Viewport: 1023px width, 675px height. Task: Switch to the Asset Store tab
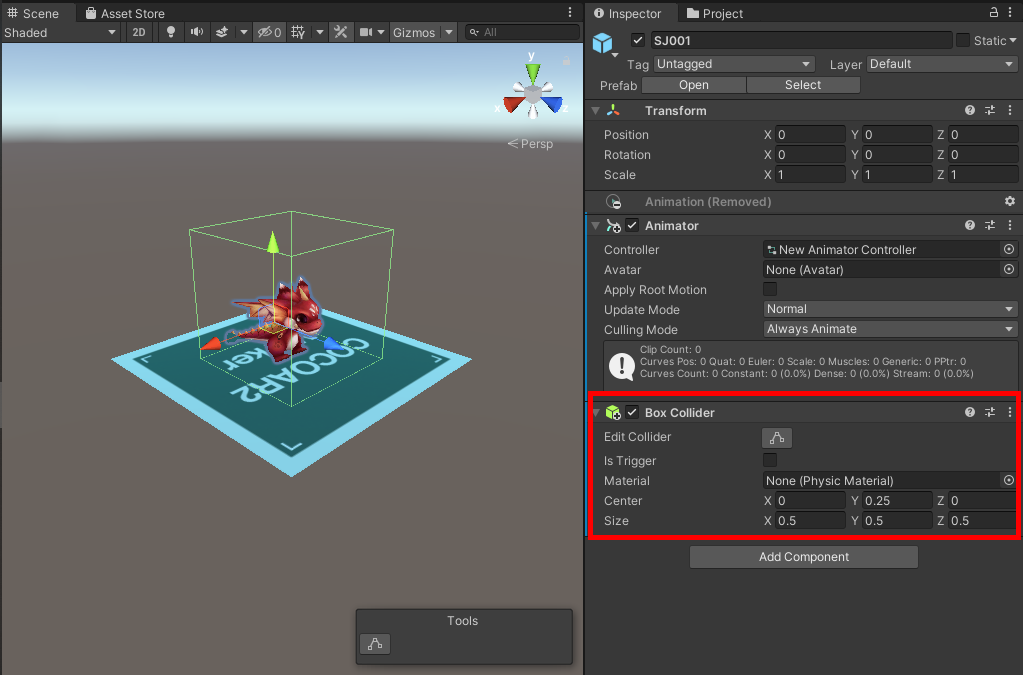[125, 13]
